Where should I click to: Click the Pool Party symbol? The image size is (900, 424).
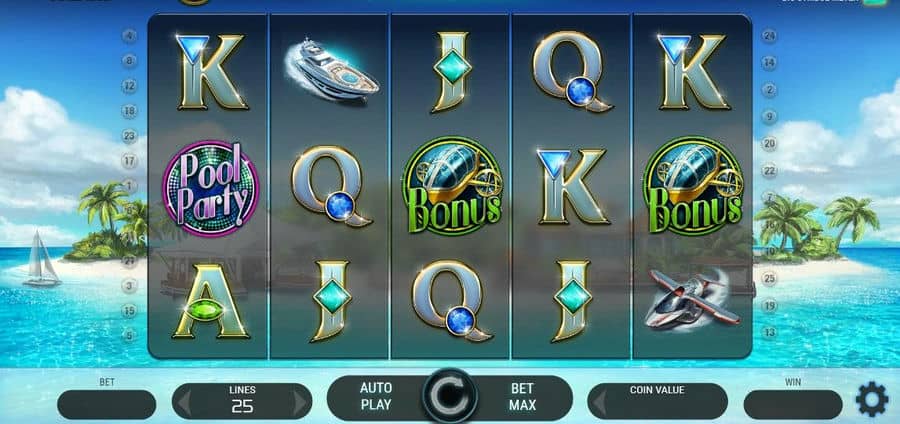tap(211, 188)
